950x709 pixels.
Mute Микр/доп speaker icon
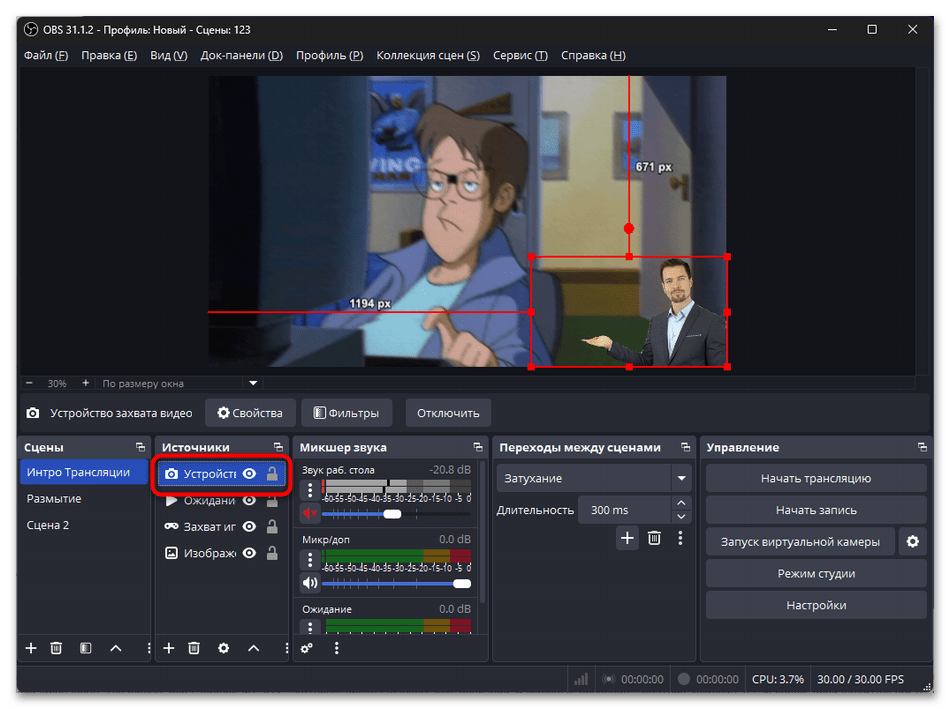[x=310, y=583]
